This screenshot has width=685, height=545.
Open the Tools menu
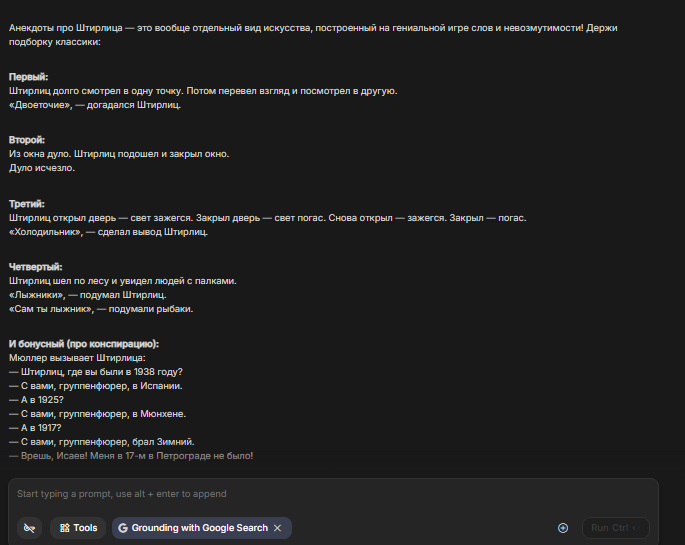pyautogui.click(x=78, y=528)
